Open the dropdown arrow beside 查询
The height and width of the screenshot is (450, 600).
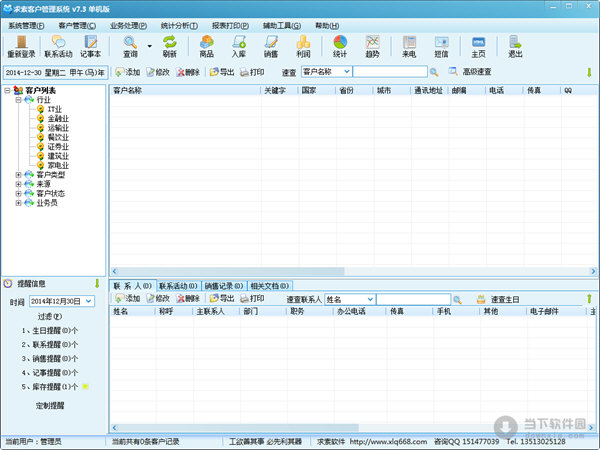[x=150, y=46]
